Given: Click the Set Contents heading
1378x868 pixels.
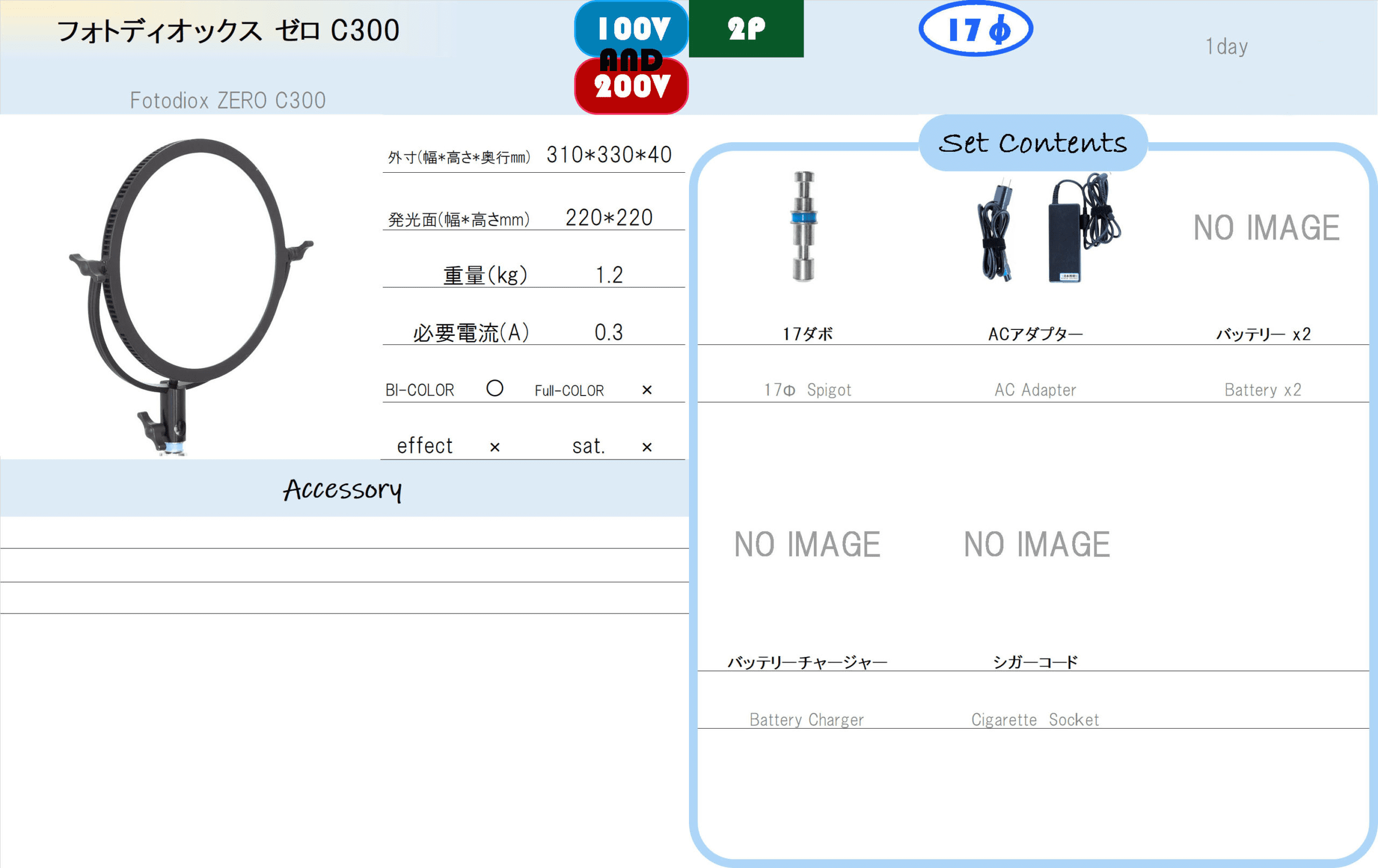Looking at the screenshot, I should point(1033,143).
